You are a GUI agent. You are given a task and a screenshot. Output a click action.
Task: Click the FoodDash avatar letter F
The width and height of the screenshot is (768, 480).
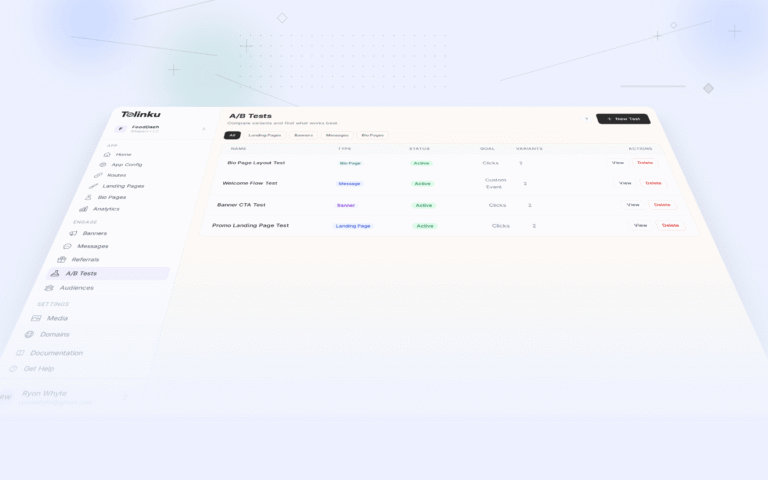(120, 129)
